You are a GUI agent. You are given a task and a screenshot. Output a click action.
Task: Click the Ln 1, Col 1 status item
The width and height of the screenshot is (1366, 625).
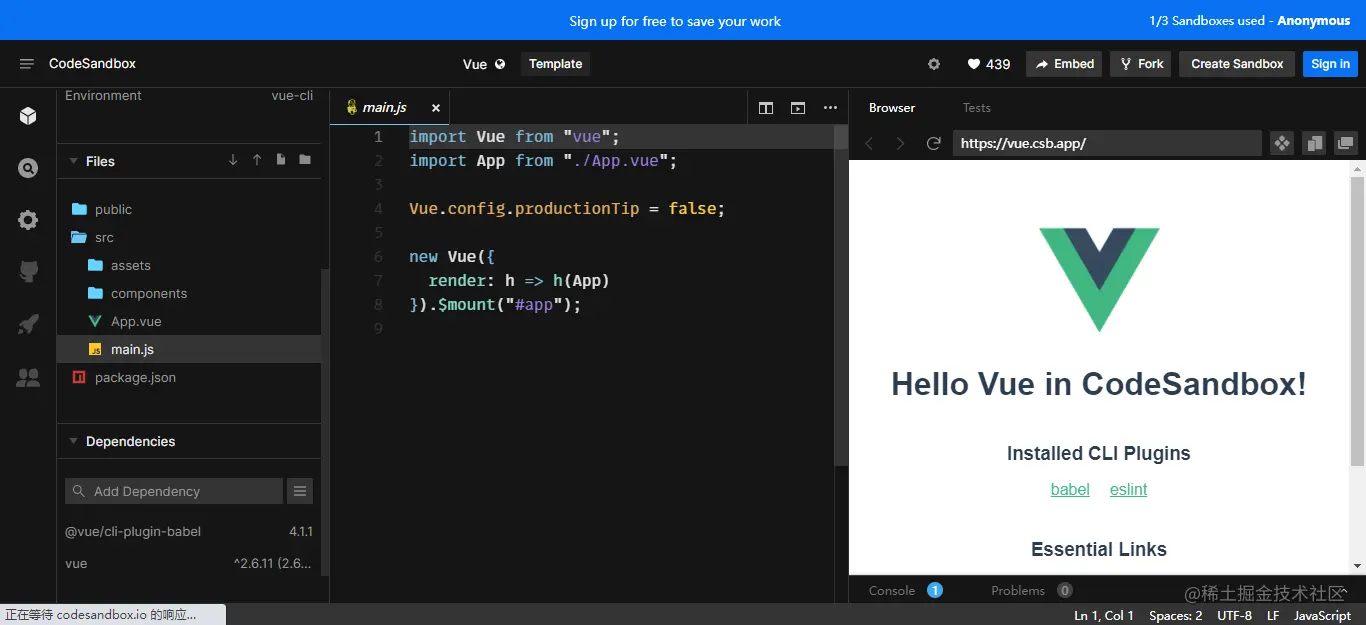tap(1104, 615)
